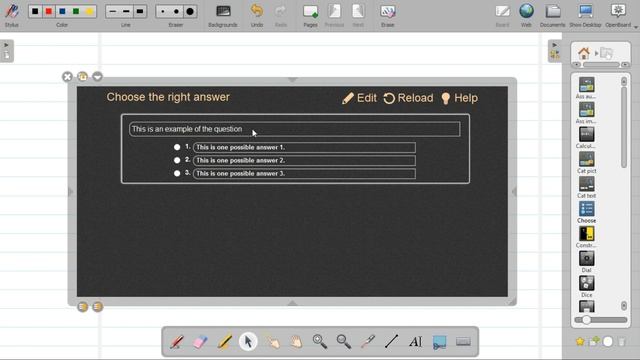640x360 pixels.
Task: Click Edit in the quiz widget
Action: pos(360,98)
